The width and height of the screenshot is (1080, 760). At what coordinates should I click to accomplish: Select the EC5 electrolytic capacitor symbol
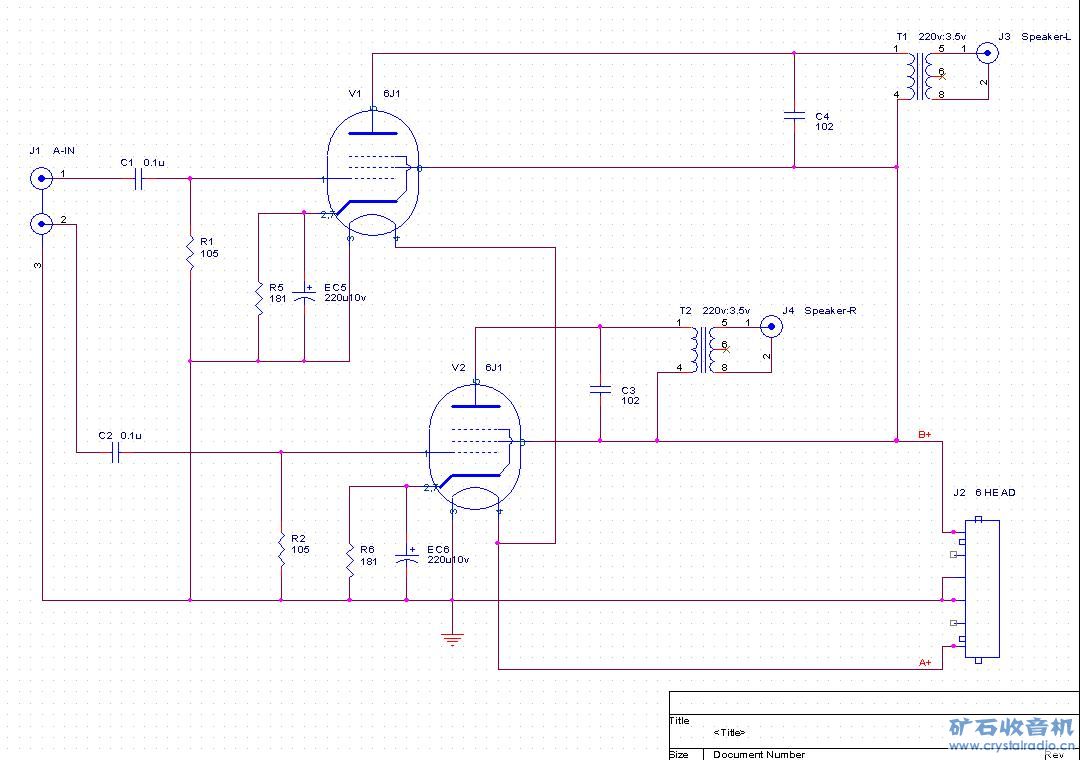(x=304, y=294)
